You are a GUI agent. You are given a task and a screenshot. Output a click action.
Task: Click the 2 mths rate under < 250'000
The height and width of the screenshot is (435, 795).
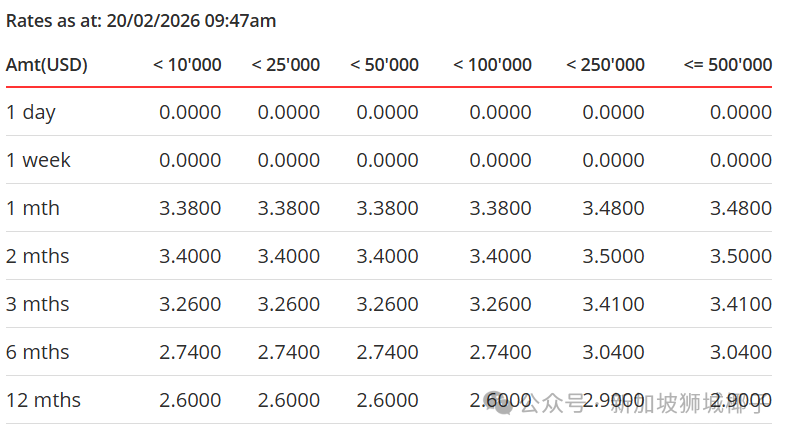pos(614,256)
